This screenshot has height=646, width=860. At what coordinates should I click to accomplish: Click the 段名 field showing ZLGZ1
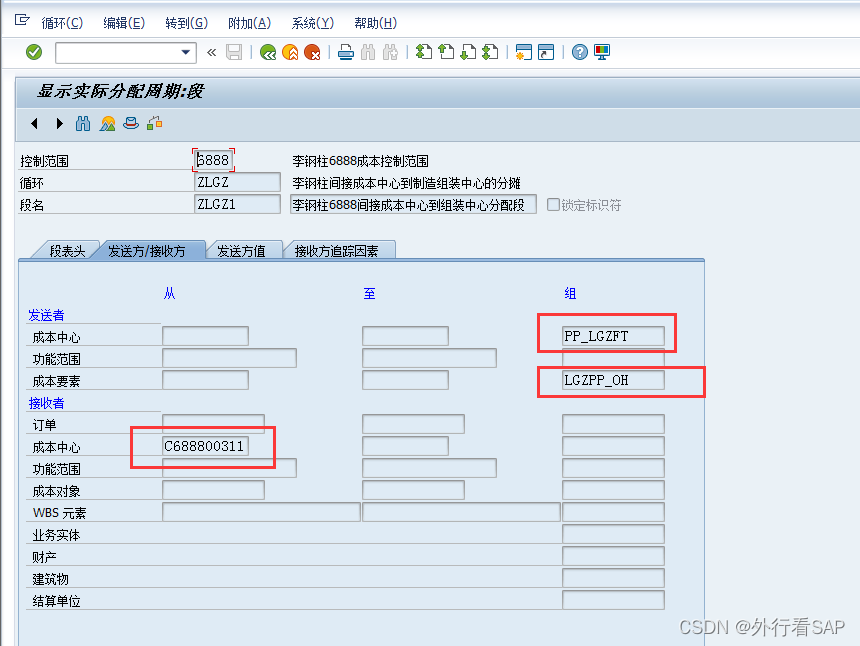[x=237, y=204]
